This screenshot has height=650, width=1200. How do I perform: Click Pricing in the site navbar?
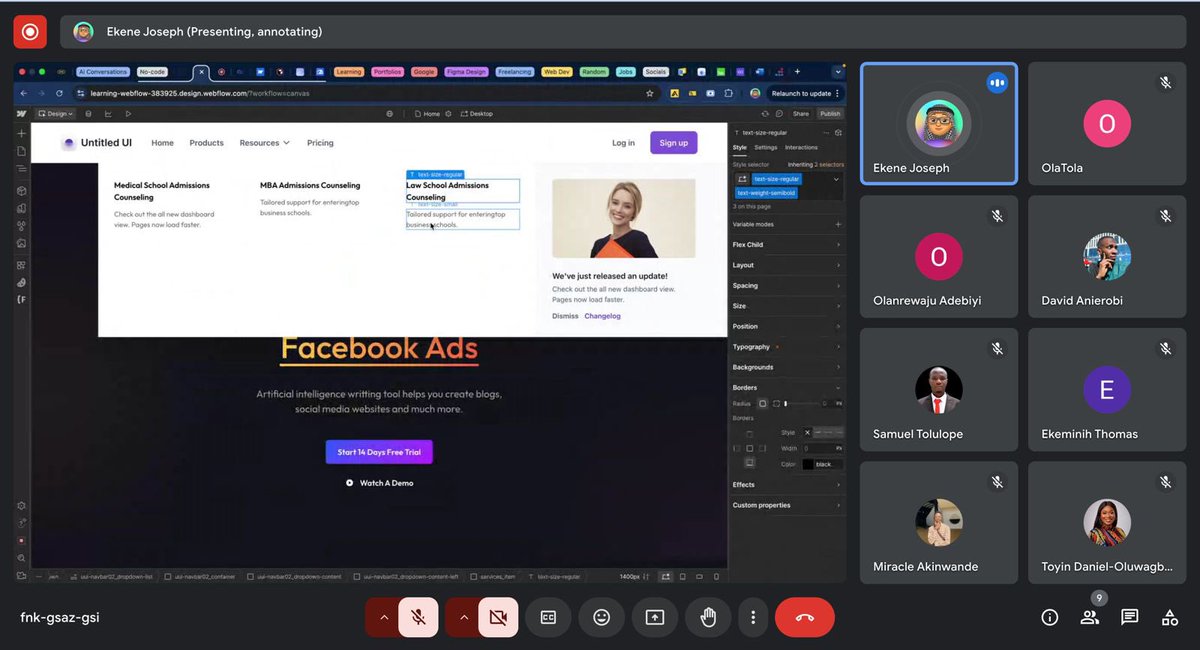click(x=320, y=143)
